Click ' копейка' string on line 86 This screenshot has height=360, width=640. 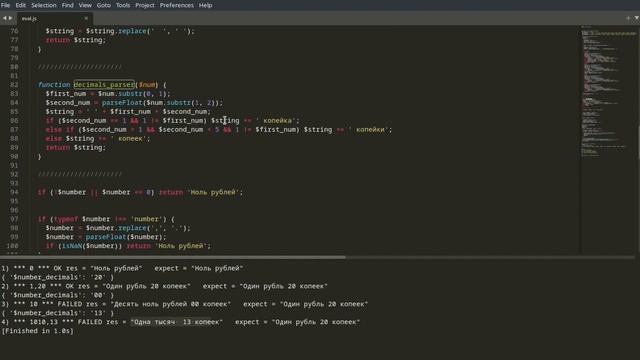point(276,120)
